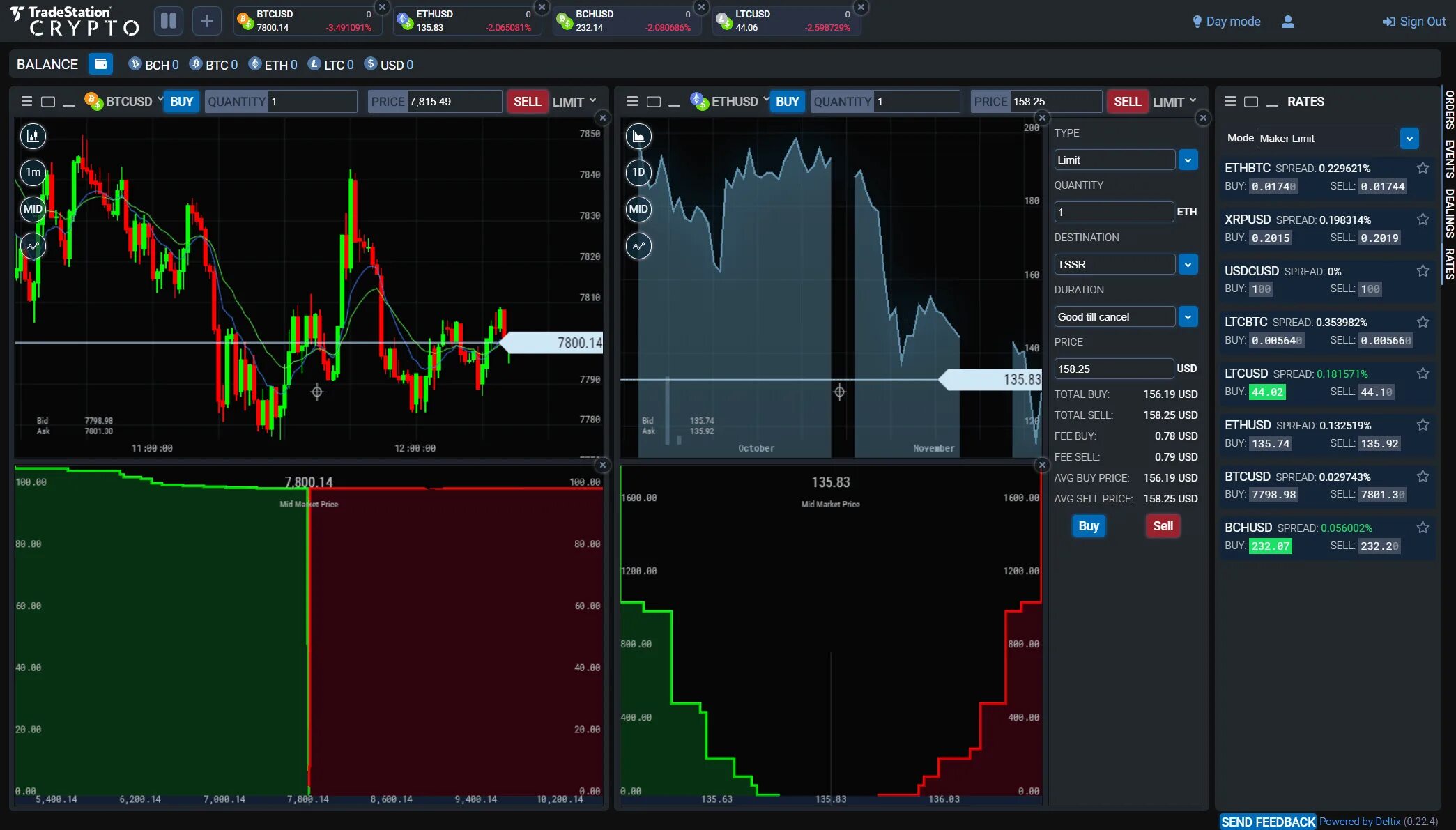
Task: Expand the BTCUSD symbol selector
Action: 160,100
